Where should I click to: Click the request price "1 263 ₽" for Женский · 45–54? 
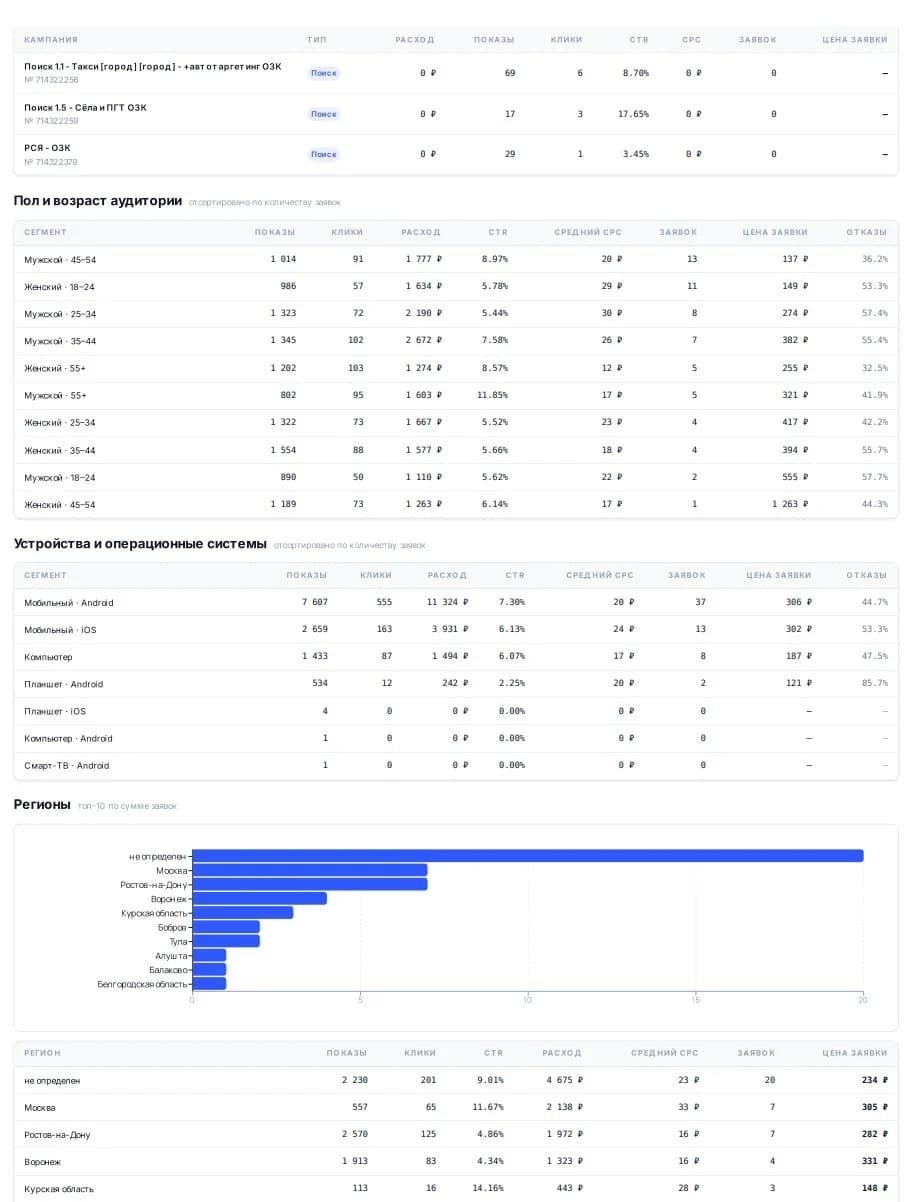coord(790,504)
